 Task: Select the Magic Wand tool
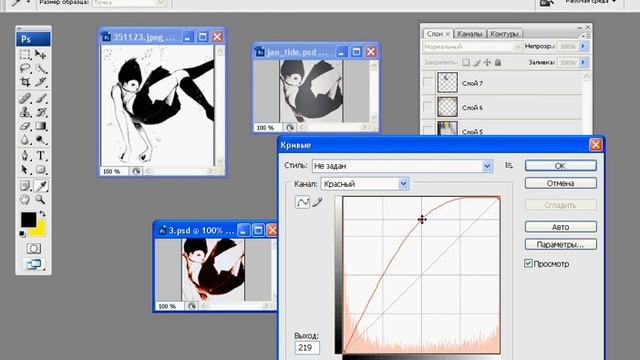(40, 68)
